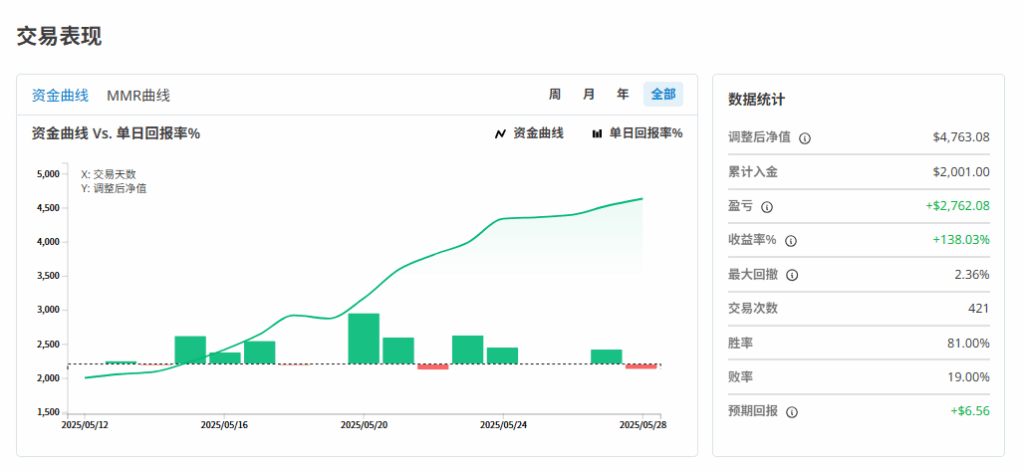Click info icon next to 调整后净值
This screenshot has width=1024, height=471.
point(805,138)
